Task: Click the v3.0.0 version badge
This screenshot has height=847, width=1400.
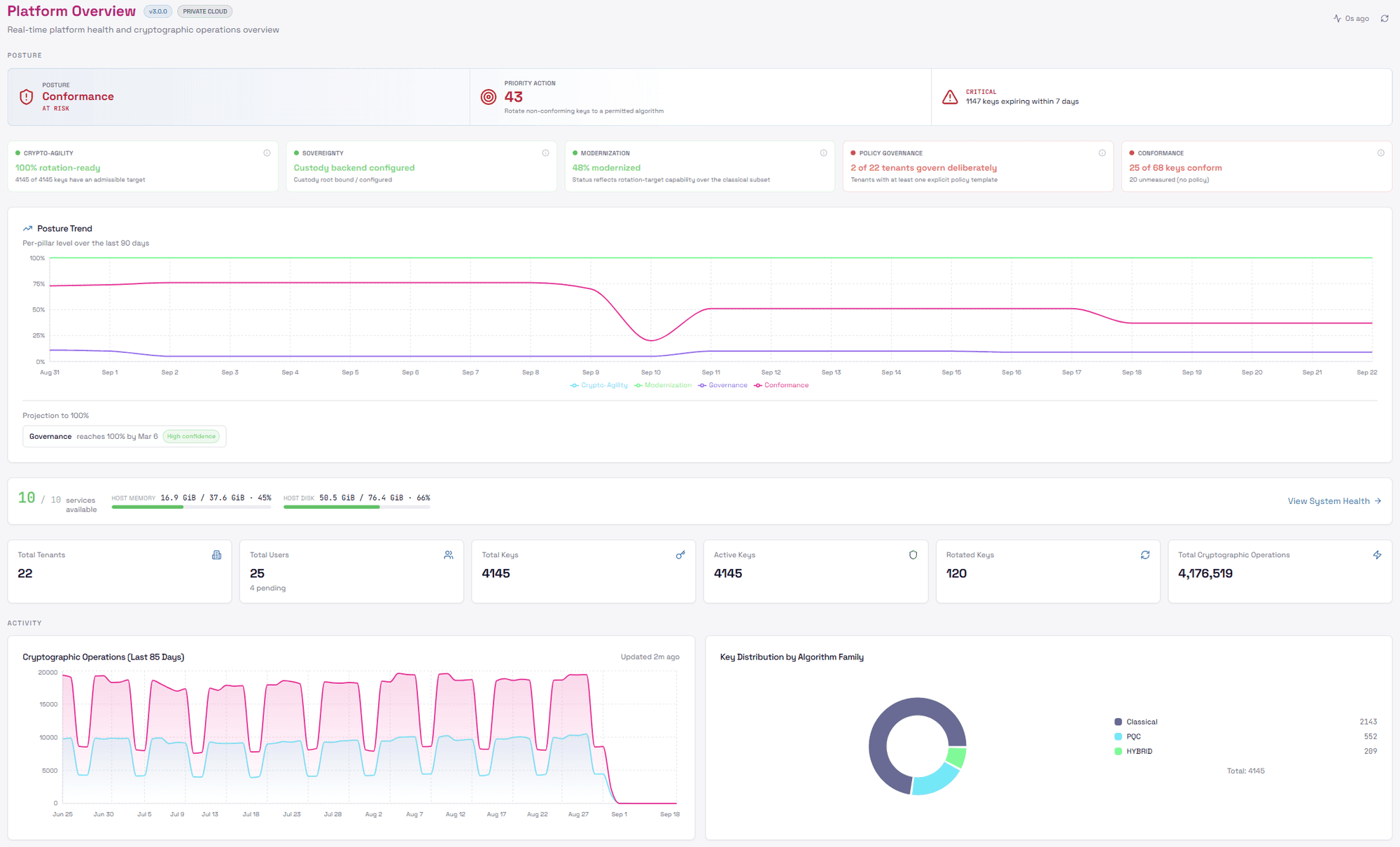Action: point(158,11)
